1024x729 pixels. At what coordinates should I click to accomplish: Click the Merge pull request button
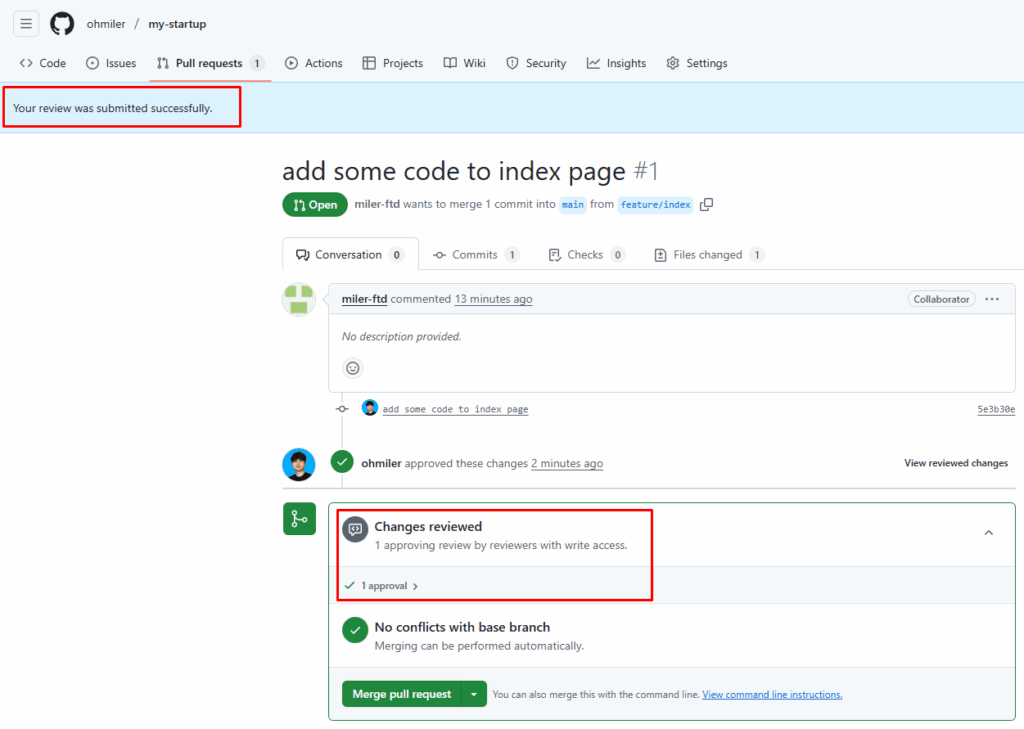tap(401, 694)
